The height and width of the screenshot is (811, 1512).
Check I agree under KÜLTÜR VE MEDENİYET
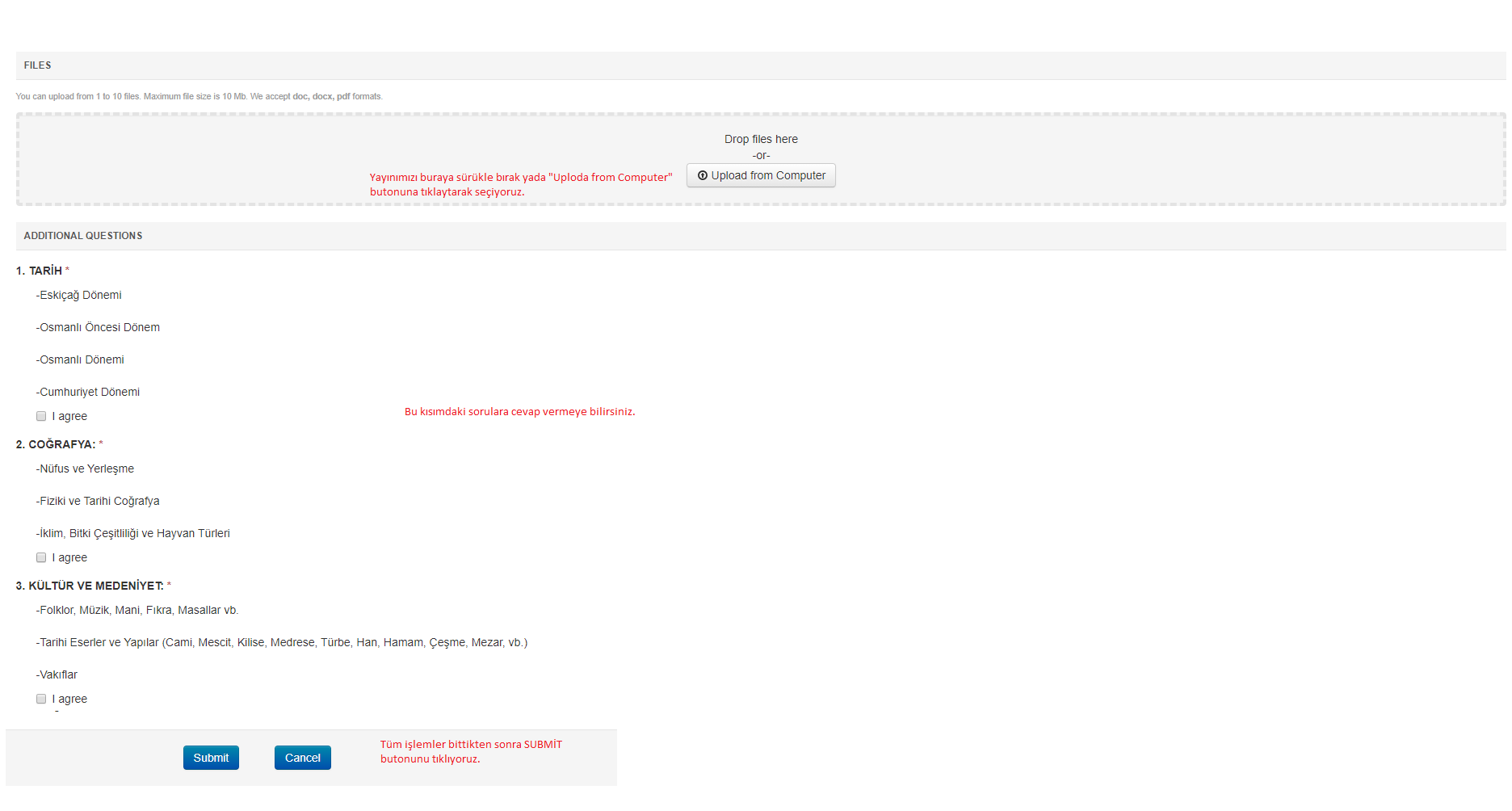click(x=41, y=699)
